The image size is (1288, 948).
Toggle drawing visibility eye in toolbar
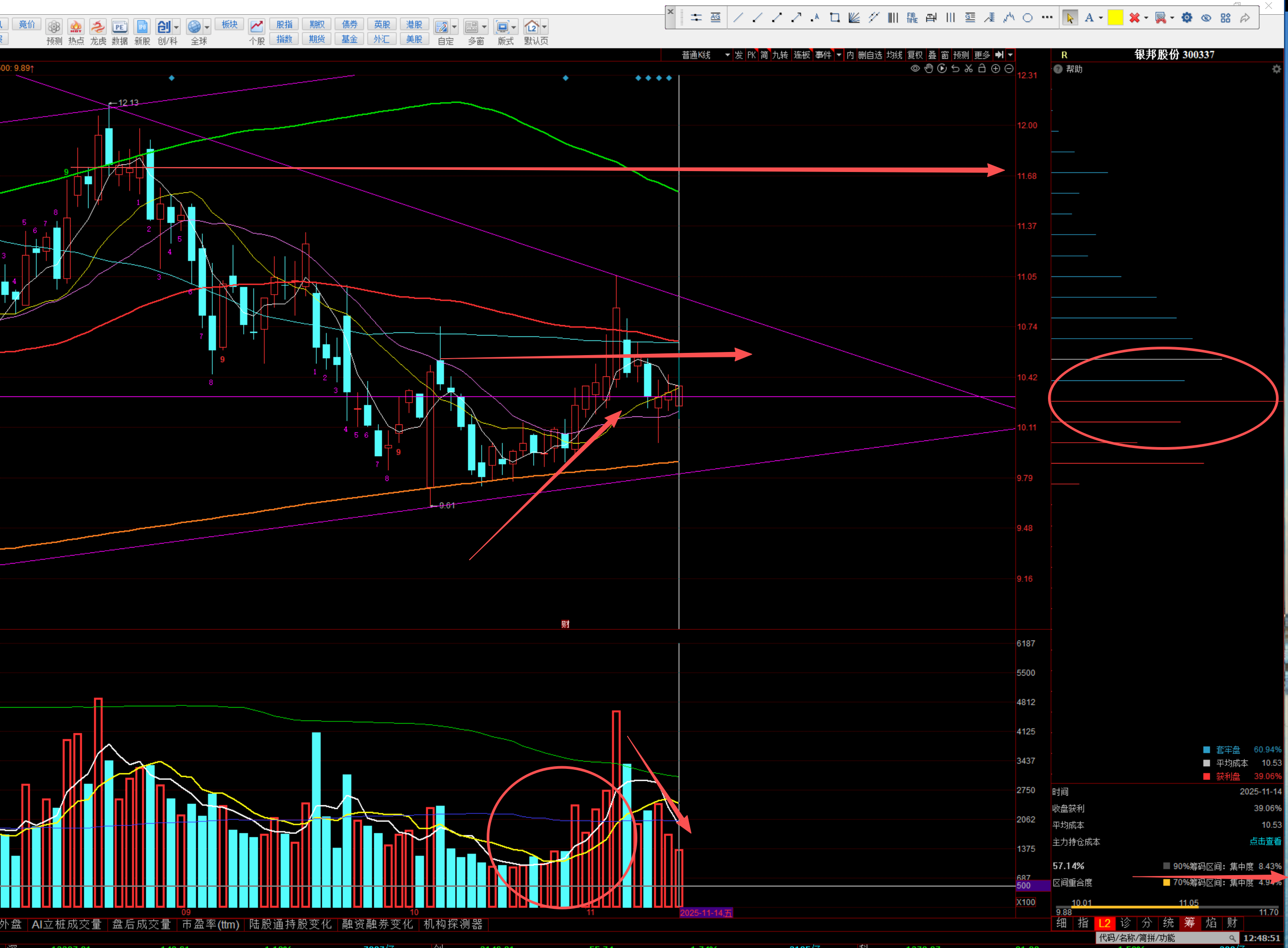point(1207,18)
